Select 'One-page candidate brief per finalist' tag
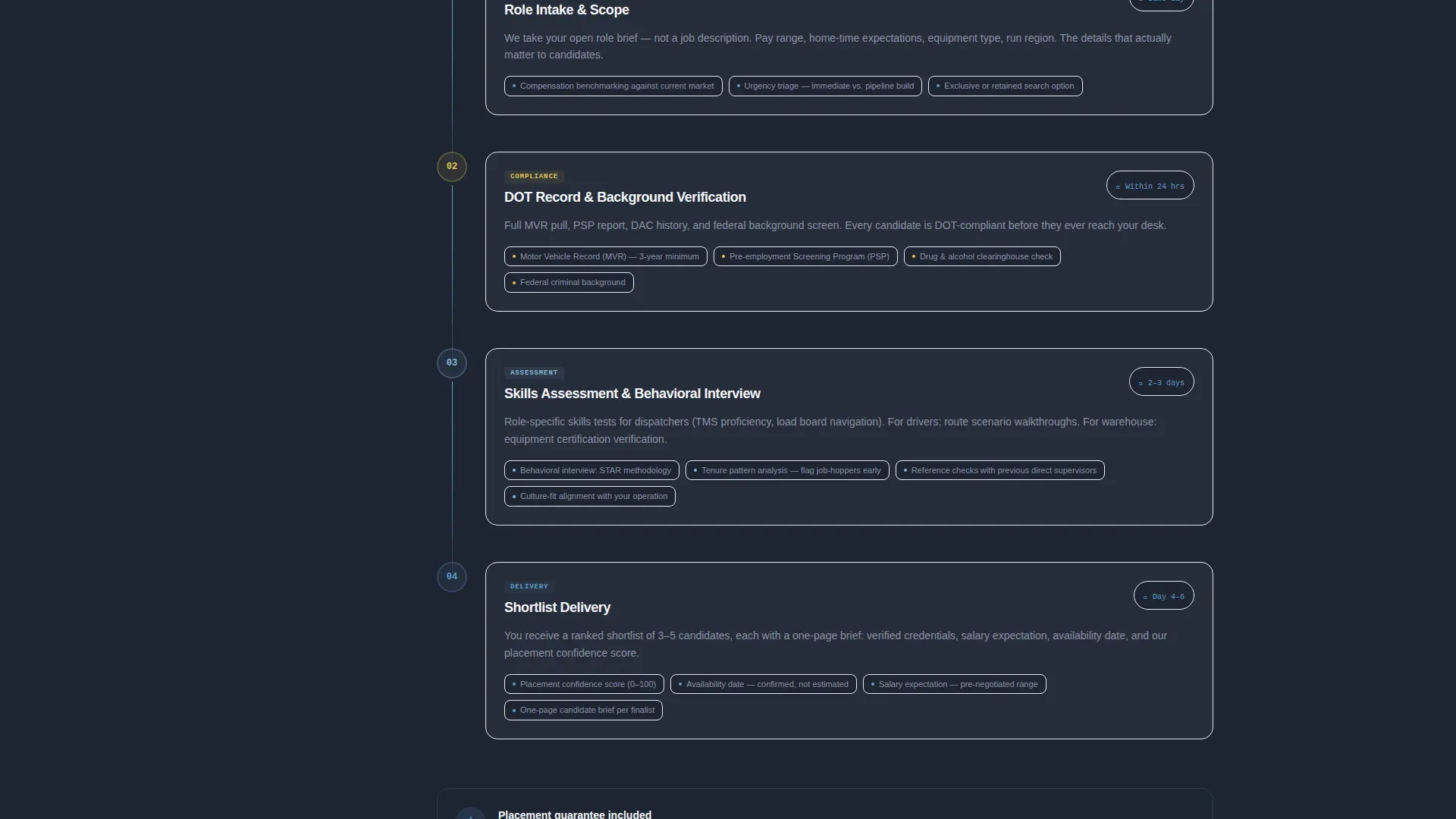 [583, 711]
